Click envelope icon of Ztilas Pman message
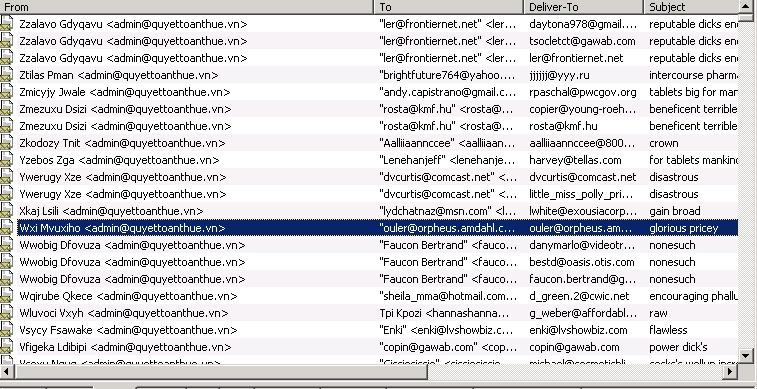This screenshot has height=389, width=757. 6,75
